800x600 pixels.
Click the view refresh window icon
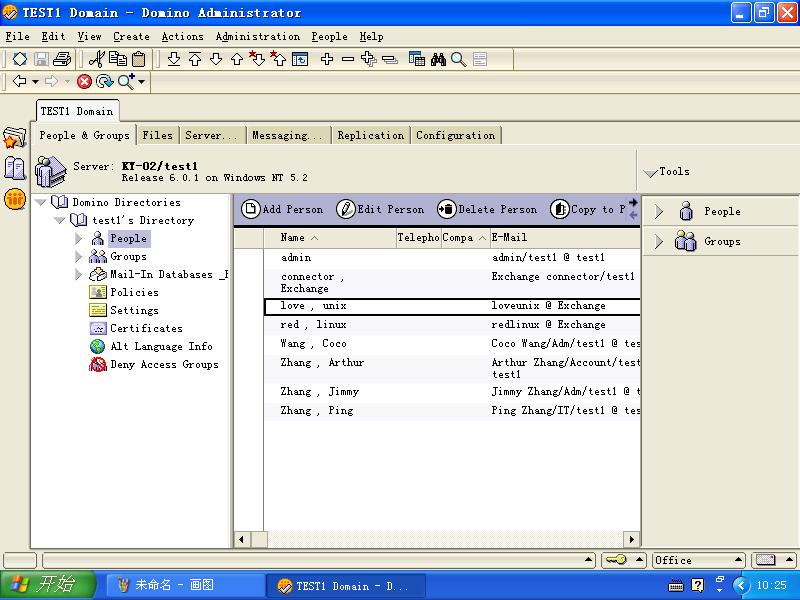pos(300,59)
